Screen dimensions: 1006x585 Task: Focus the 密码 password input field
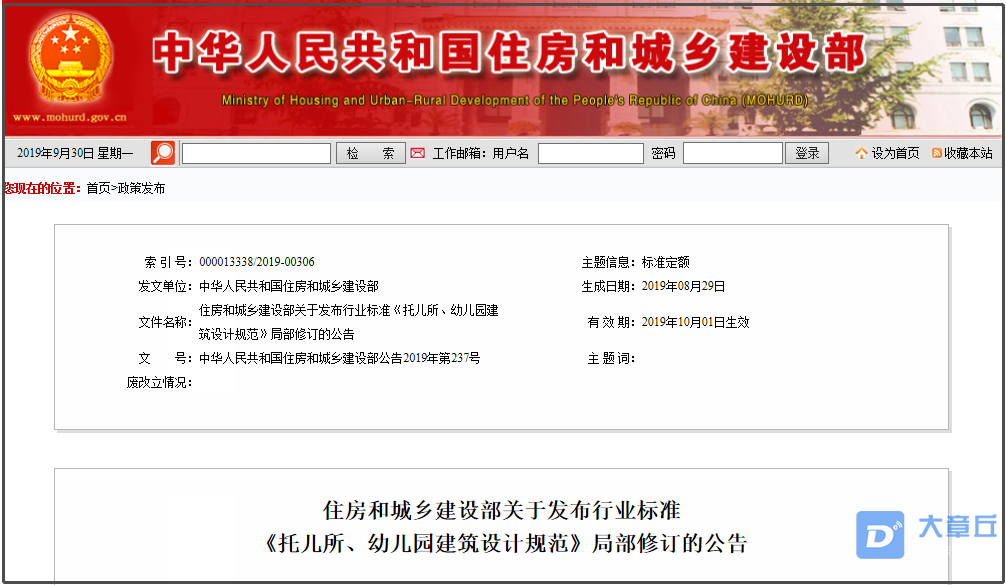[x=733, y=153]
